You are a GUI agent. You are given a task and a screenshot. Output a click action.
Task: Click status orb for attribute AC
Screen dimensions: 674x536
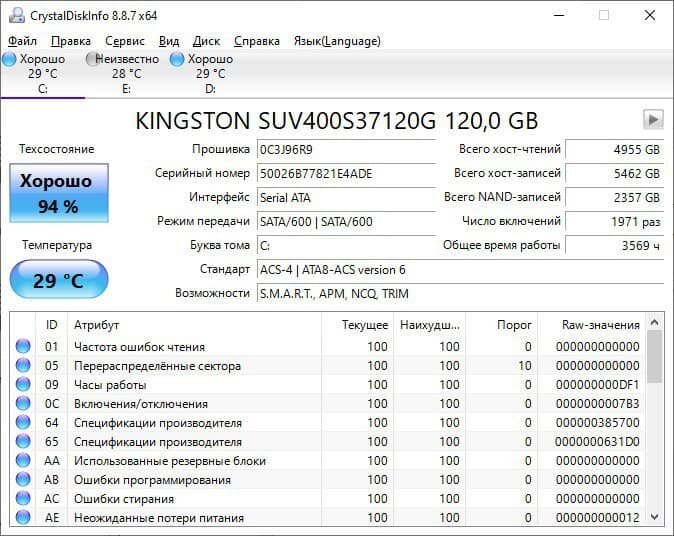23,498
